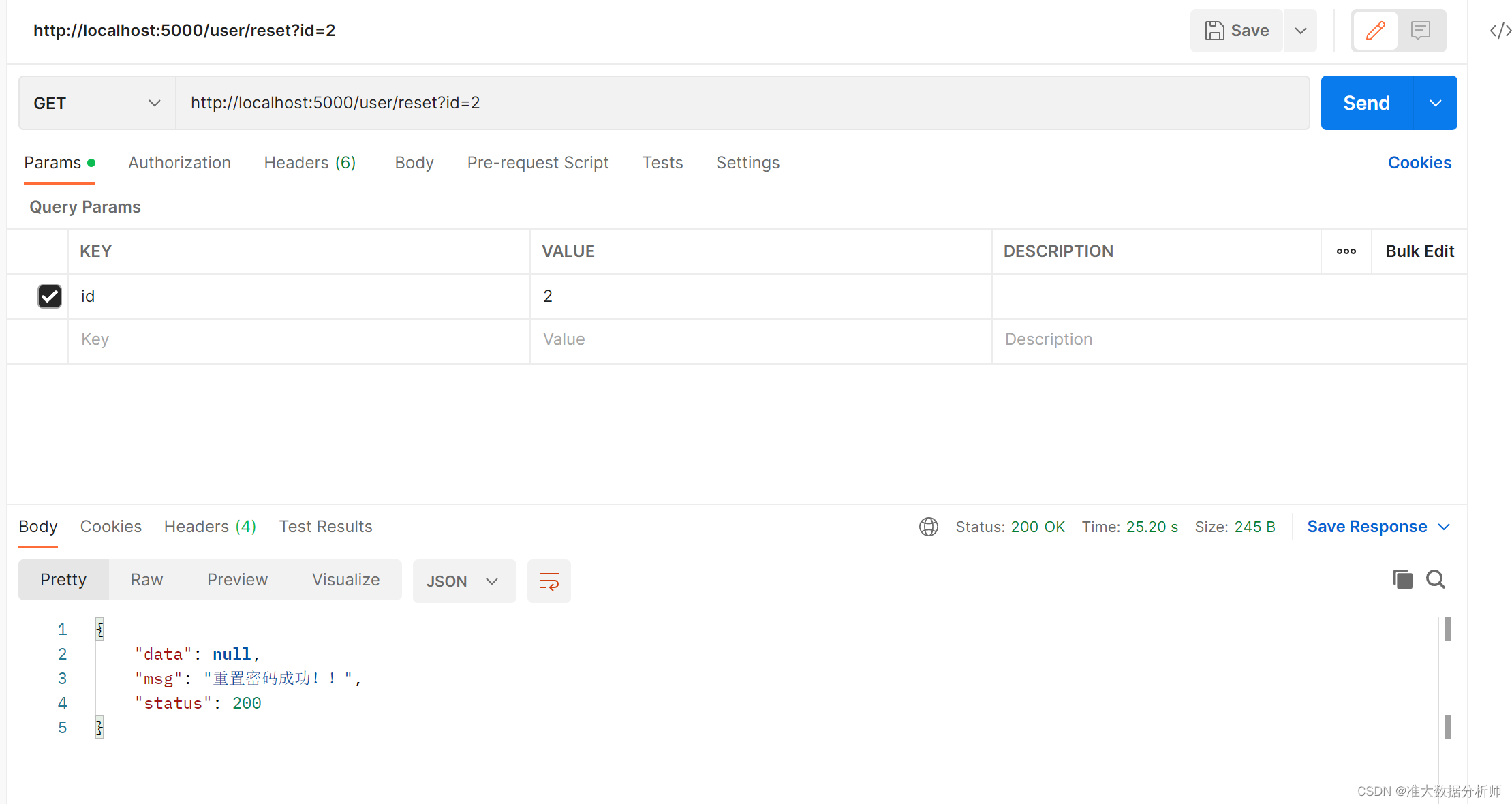Select the Pretty view
1512x804 pixels.
point(63,580)
